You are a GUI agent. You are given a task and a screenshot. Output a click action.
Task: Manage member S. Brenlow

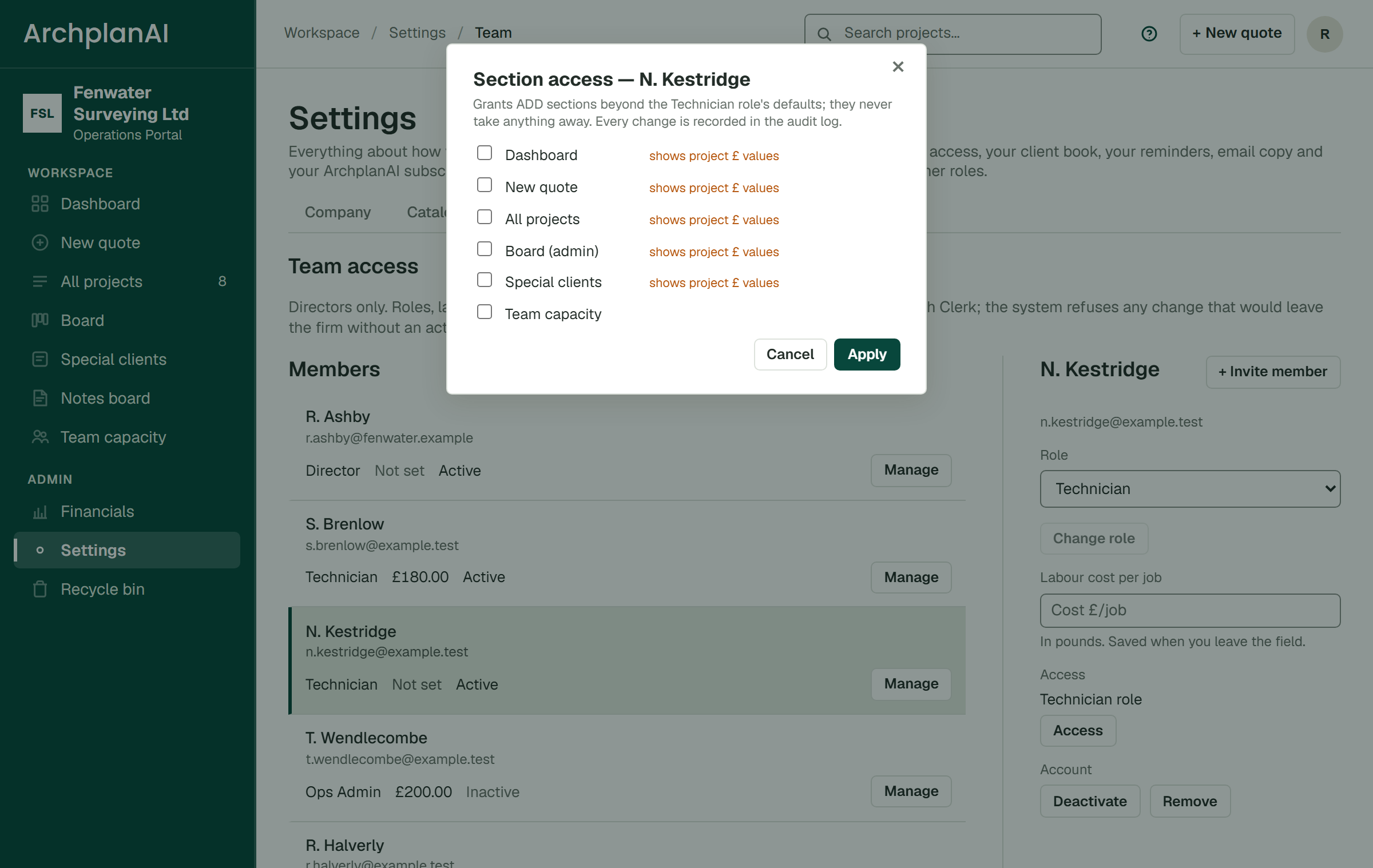(x=911, y=578)
